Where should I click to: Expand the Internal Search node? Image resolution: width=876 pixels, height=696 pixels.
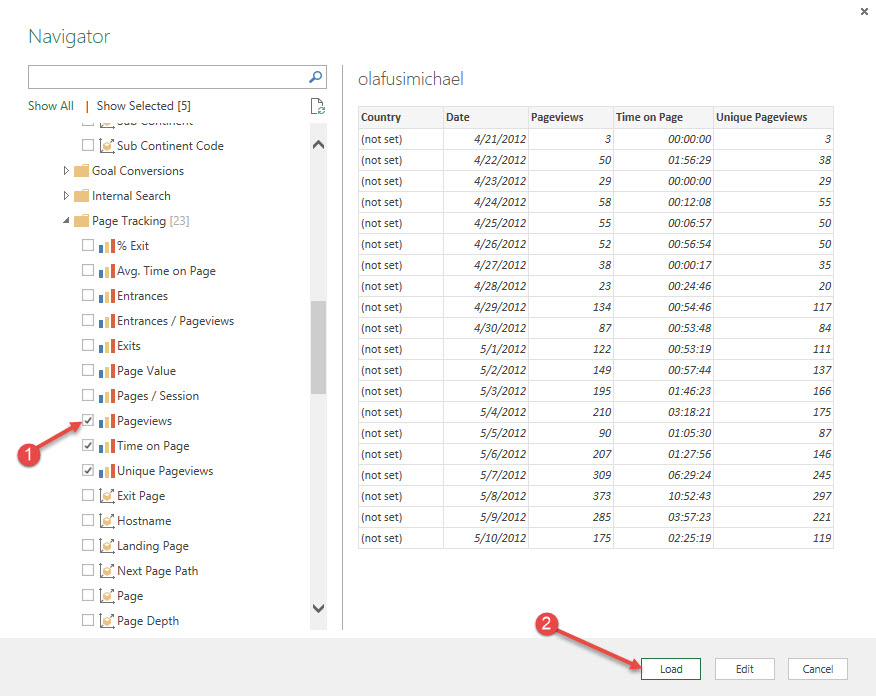(x=64, y=195)
